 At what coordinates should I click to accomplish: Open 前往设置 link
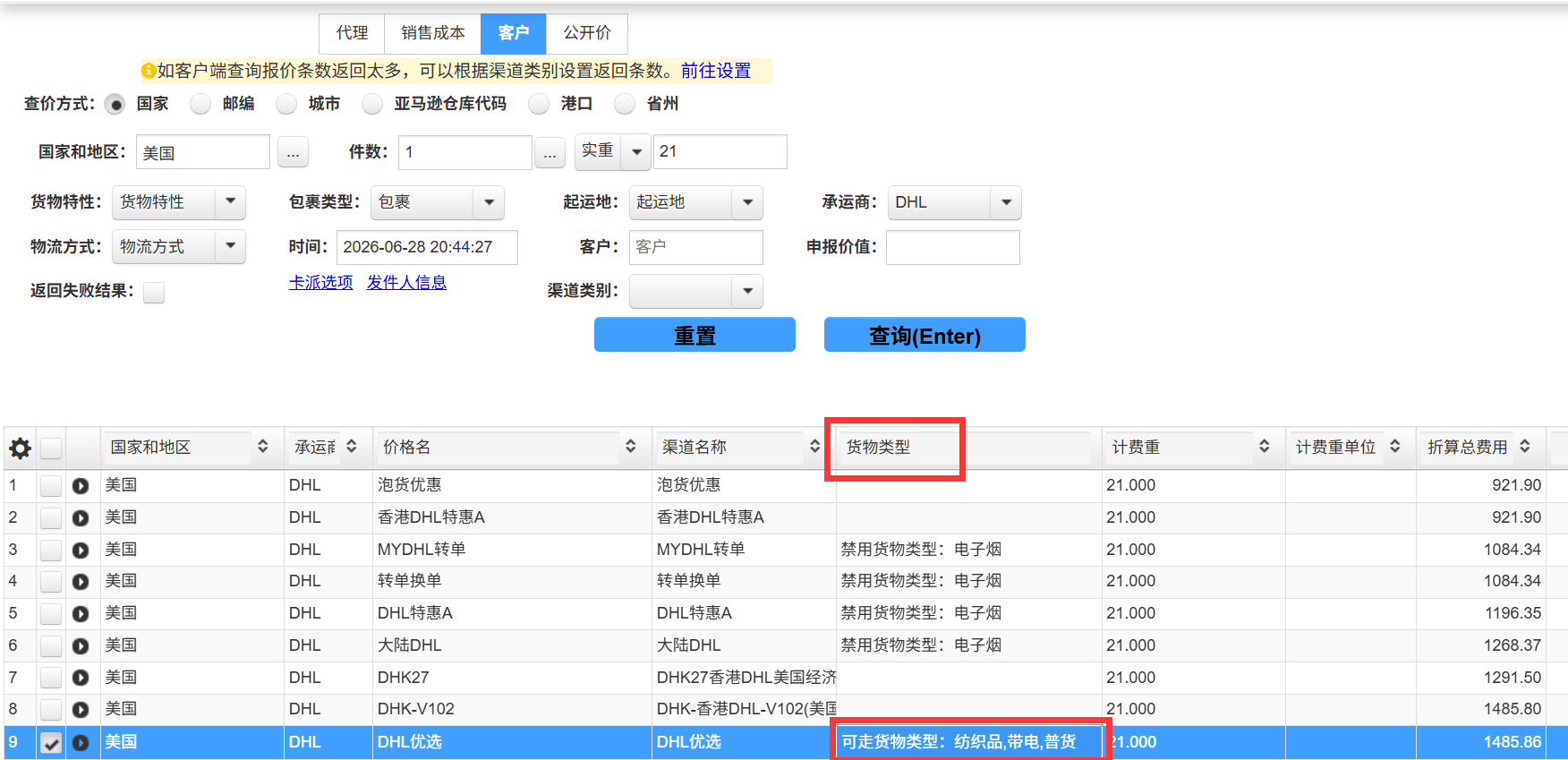(716, 71)
